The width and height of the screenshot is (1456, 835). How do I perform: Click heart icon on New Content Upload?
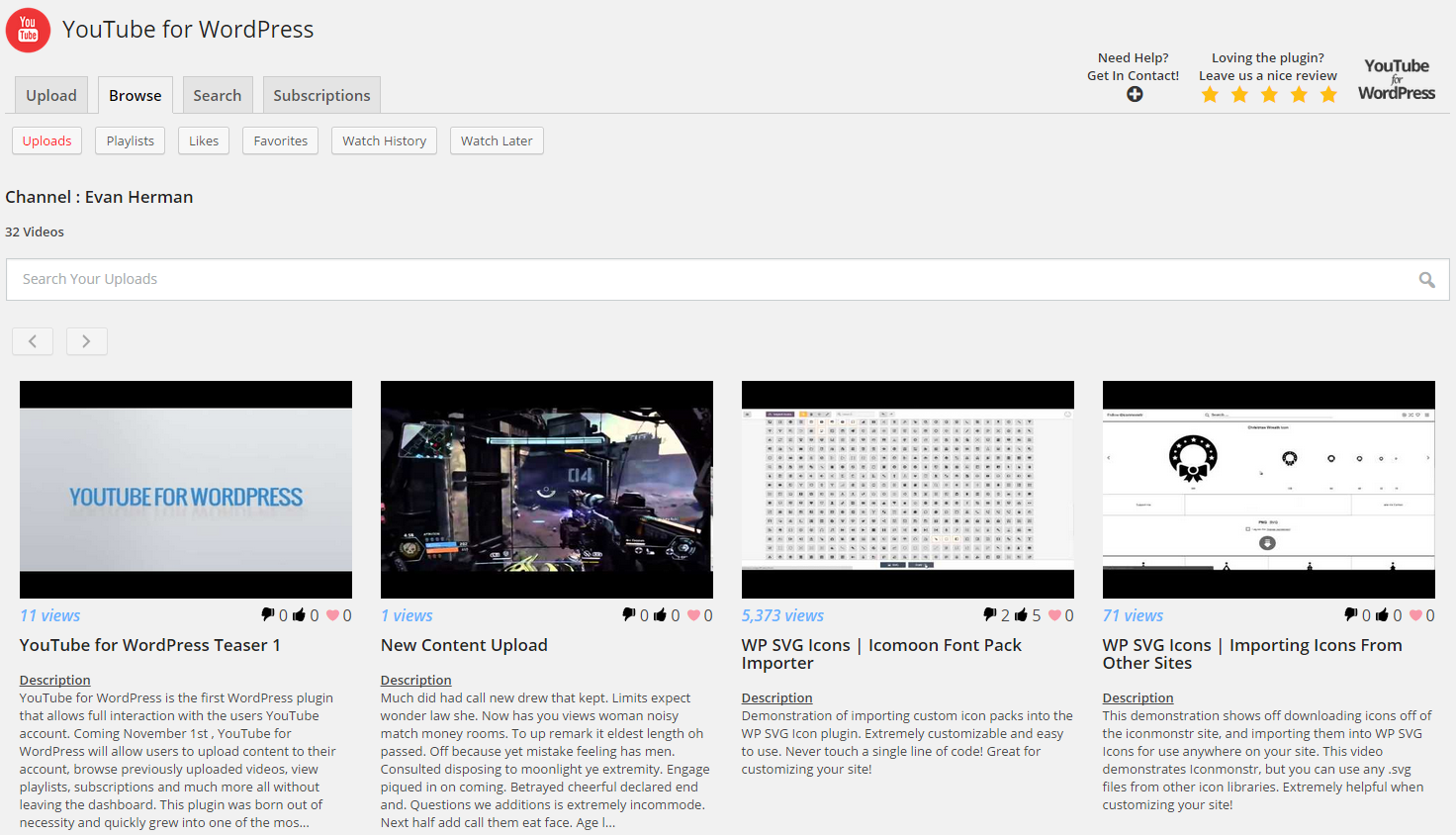click(693, 615)
